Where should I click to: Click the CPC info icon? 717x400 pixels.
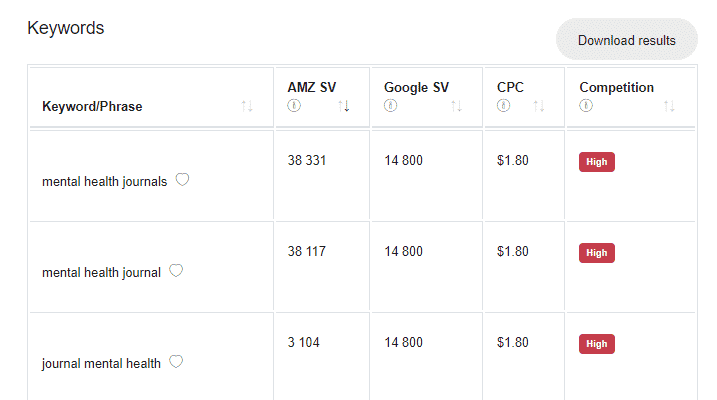coord(503,106)
